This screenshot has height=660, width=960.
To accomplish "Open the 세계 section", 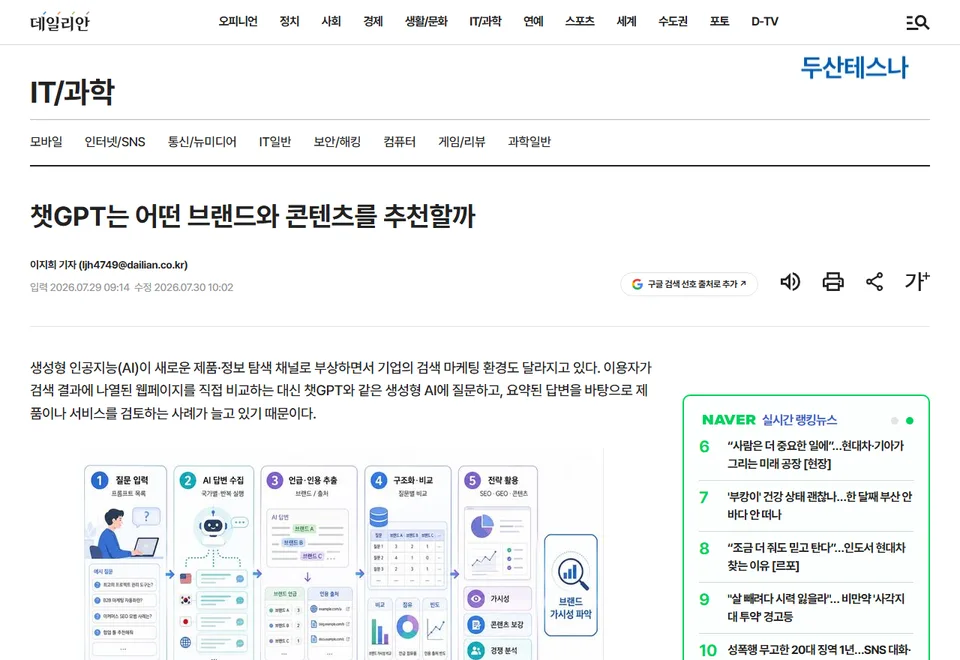I will (626, 21).
